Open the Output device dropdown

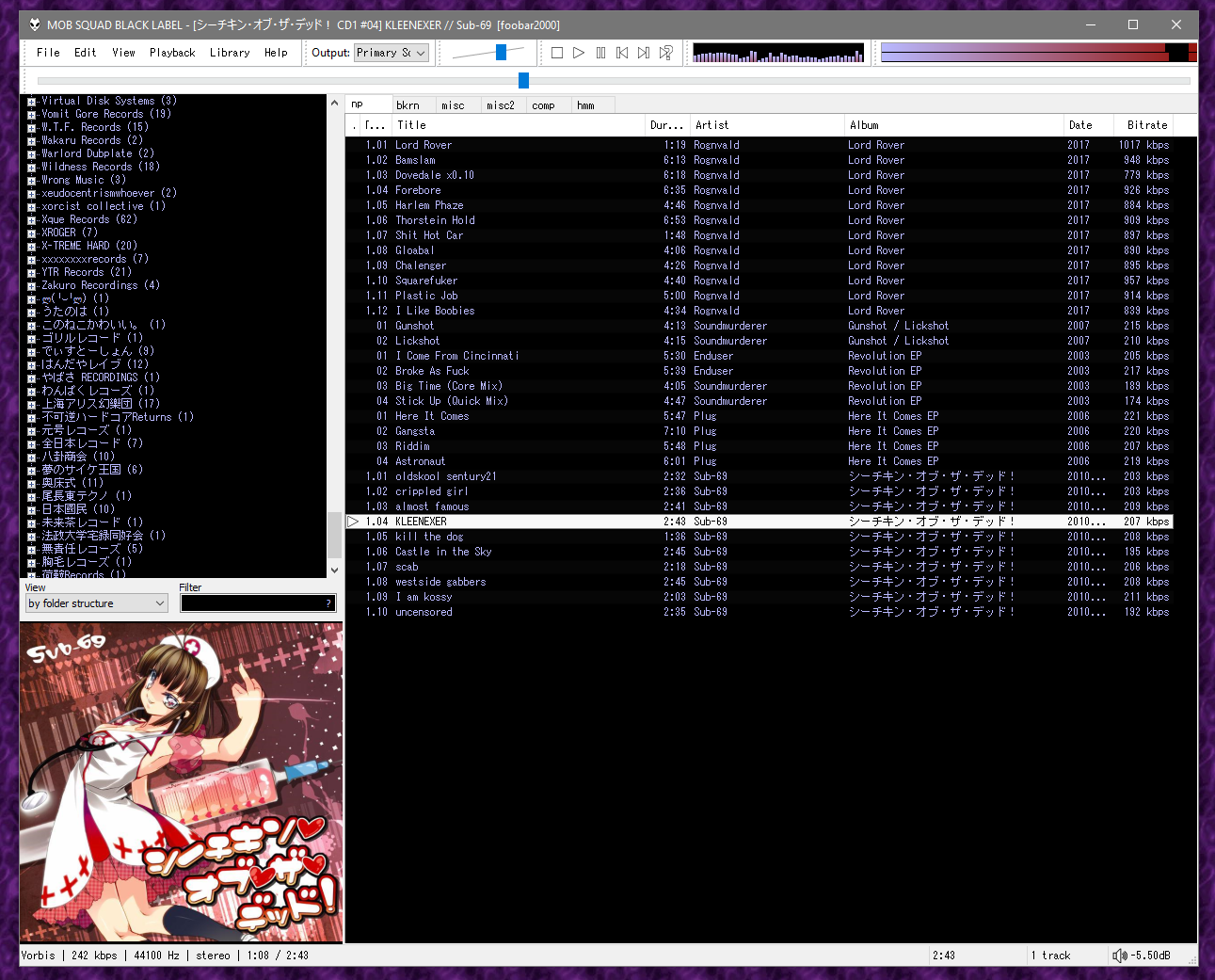[392, 53]
